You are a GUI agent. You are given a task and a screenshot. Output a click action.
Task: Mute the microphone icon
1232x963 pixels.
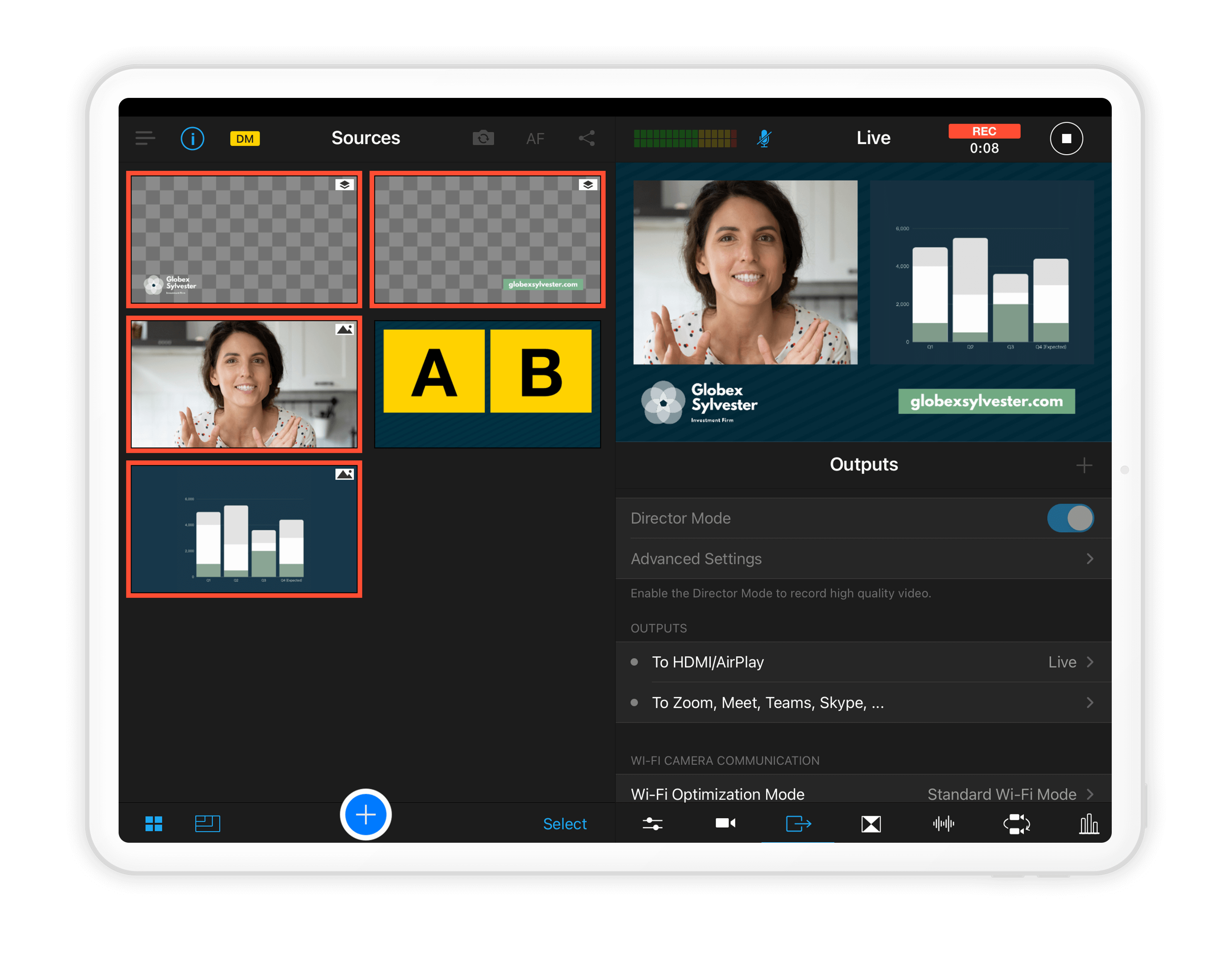[764, 138]
